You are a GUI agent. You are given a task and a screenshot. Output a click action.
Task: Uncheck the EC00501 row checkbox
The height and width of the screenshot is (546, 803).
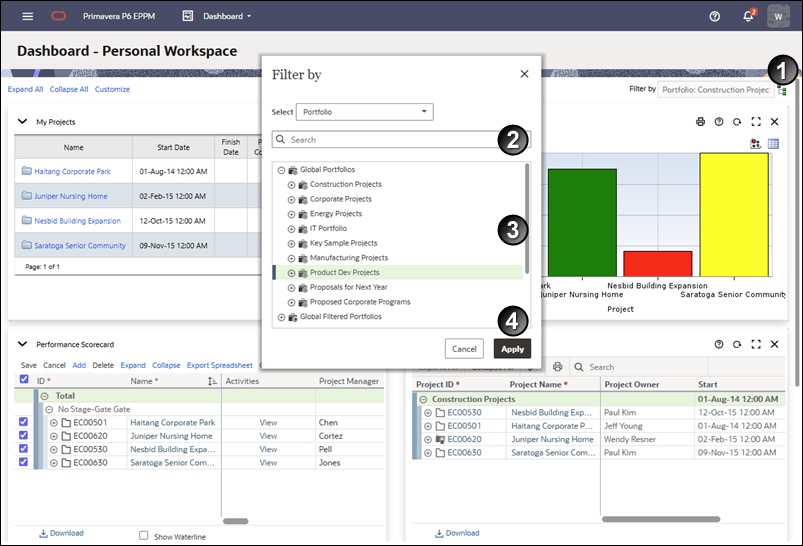pos(24,422)
